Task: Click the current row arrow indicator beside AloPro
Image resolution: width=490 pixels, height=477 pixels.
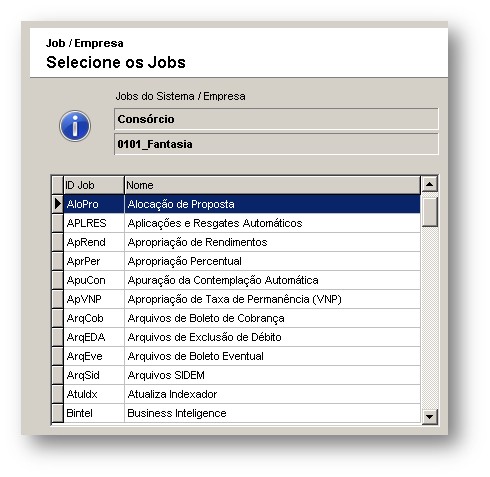Action: coord(58,204)
